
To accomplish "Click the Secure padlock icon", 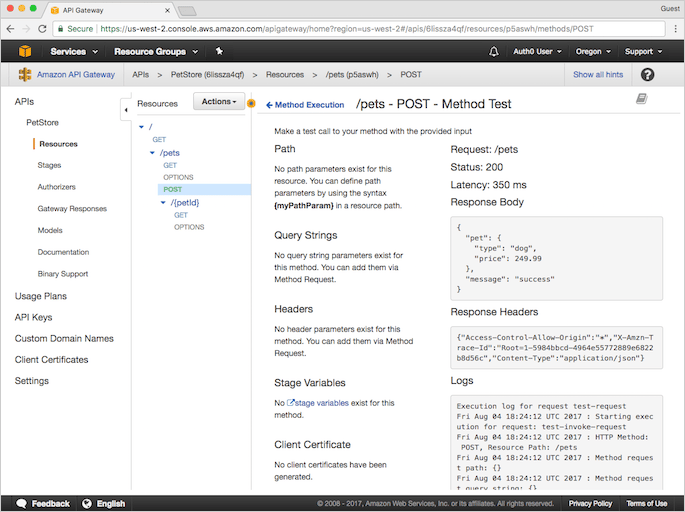I will coord(61,29).
